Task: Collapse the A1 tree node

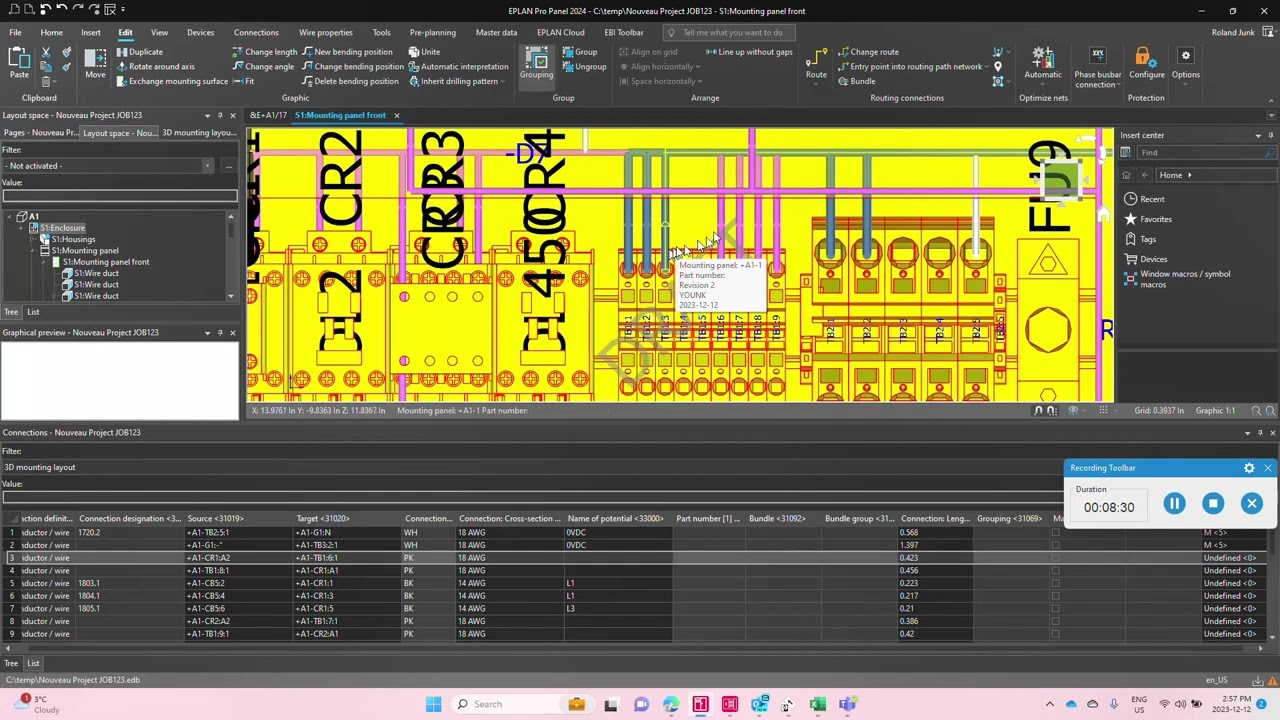Action: pos(9,217)
